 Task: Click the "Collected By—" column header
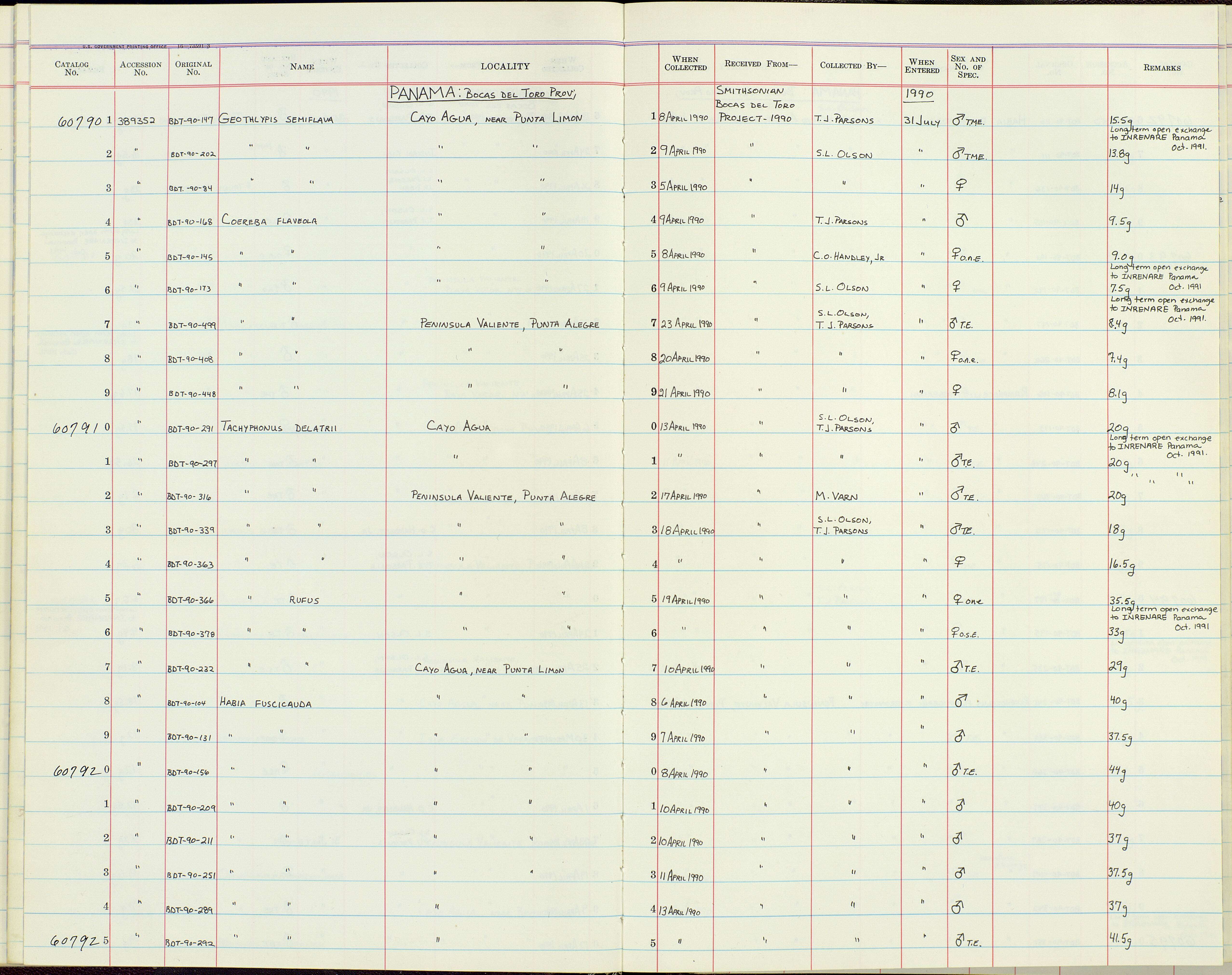pos(853,65)
